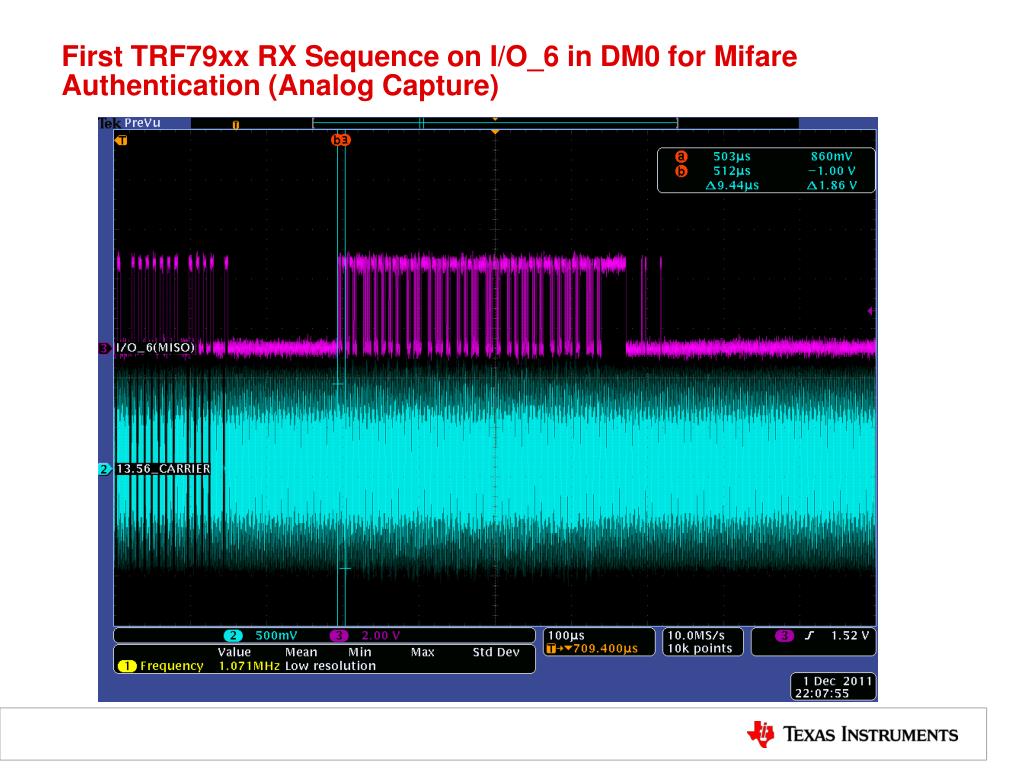
Task: Click the 512µs cursor b time value
Action: pyautogui.click(x=731, y=171)
